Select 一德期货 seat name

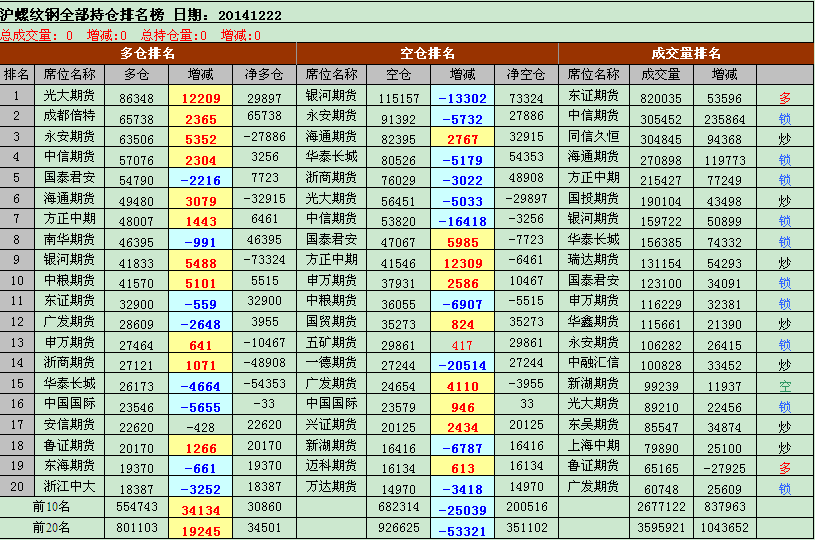(x=331, y=363)
